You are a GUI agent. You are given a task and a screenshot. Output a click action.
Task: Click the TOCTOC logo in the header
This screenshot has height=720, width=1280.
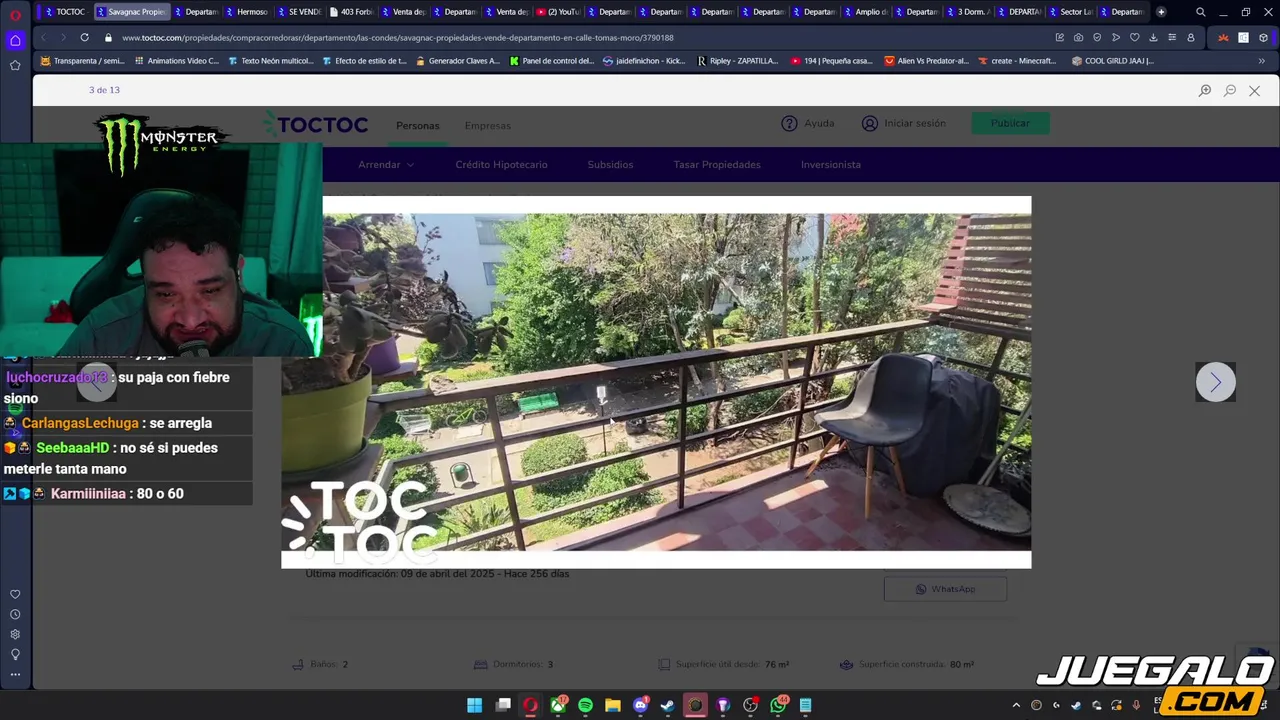315,125
